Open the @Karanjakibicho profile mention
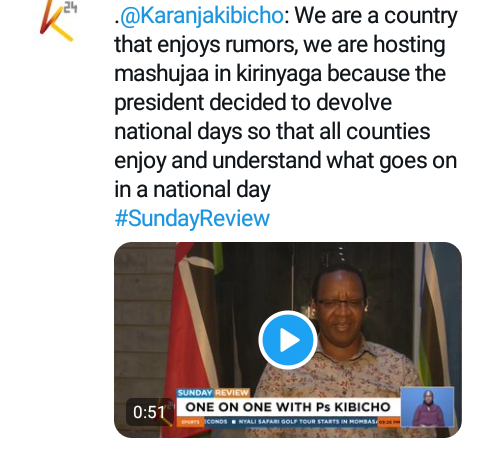Screen dimensions: 480x451 [202, 16]
